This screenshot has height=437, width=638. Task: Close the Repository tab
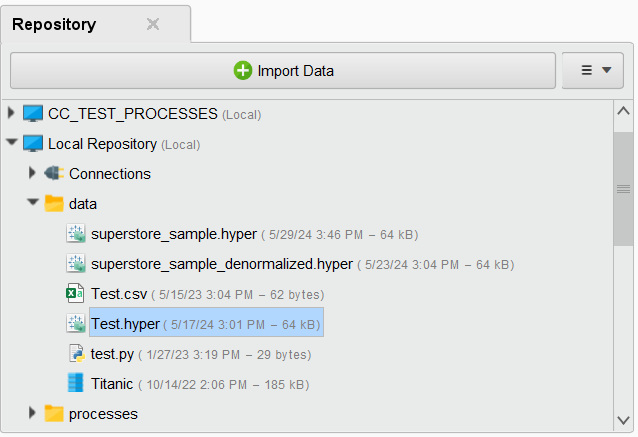click(153, 24)
